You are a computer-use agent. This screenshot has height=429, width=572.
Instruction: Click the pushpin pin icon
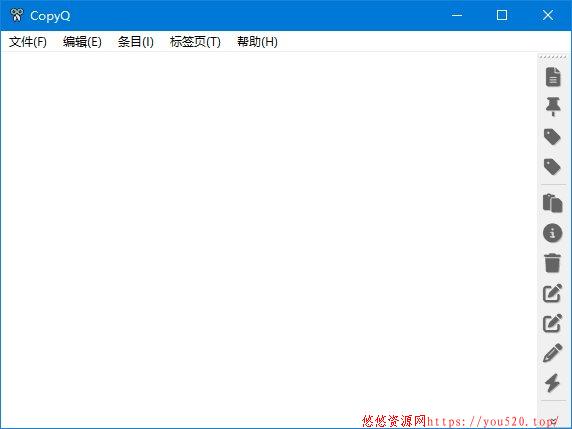(x=553, y=107)
